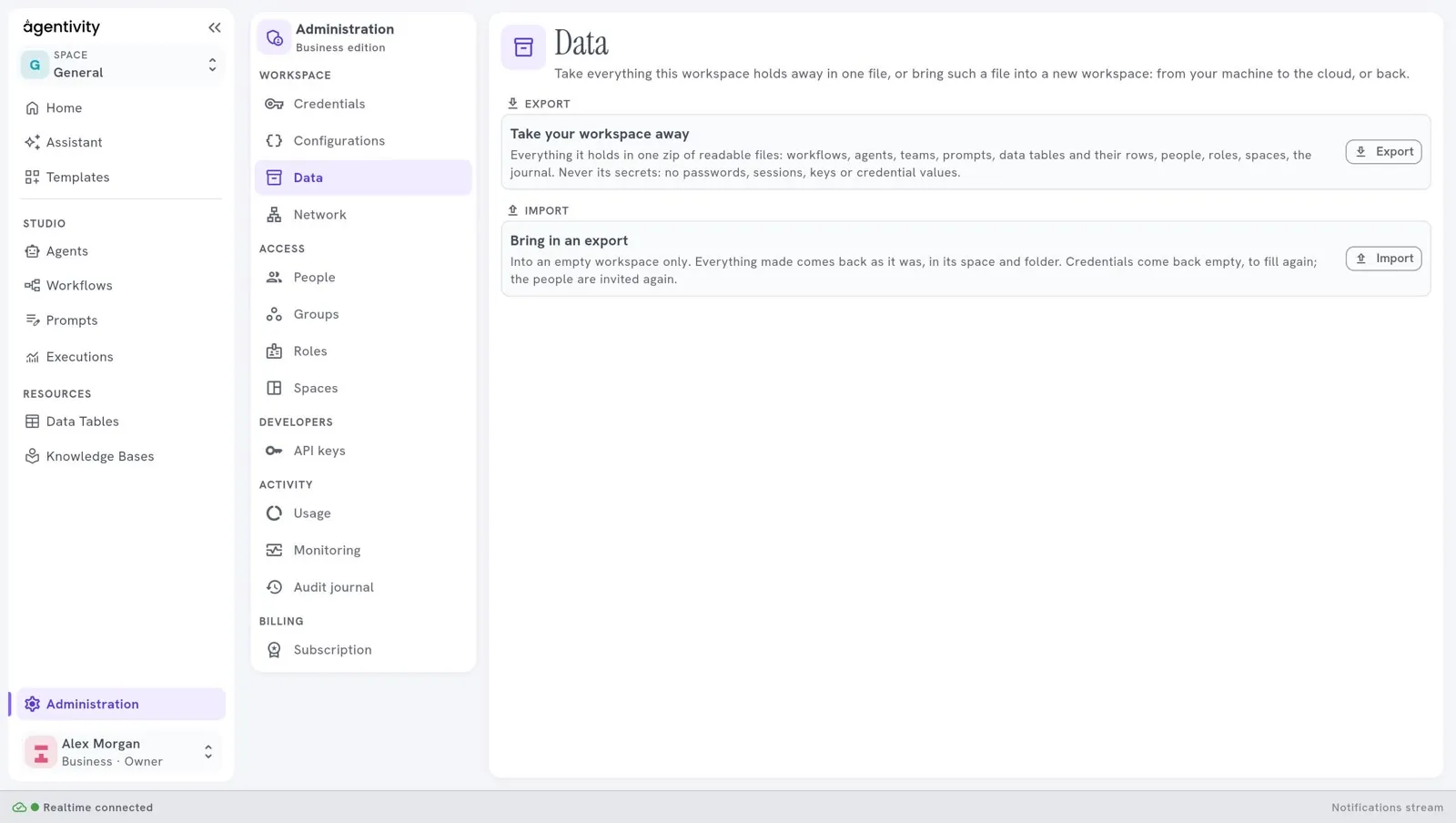The height and width of the screenshot is (823, 1456).
Task: Open the General space switcher
Action: [121, 65]
